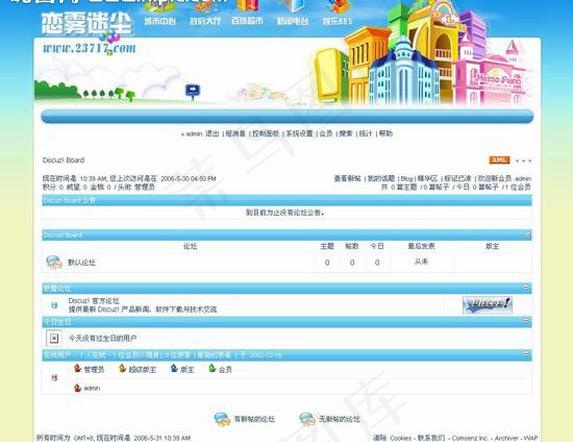This screenshot has height=442, width=573.
Task: Open the 统计 statistics link
Action: (x=365, y=134)
